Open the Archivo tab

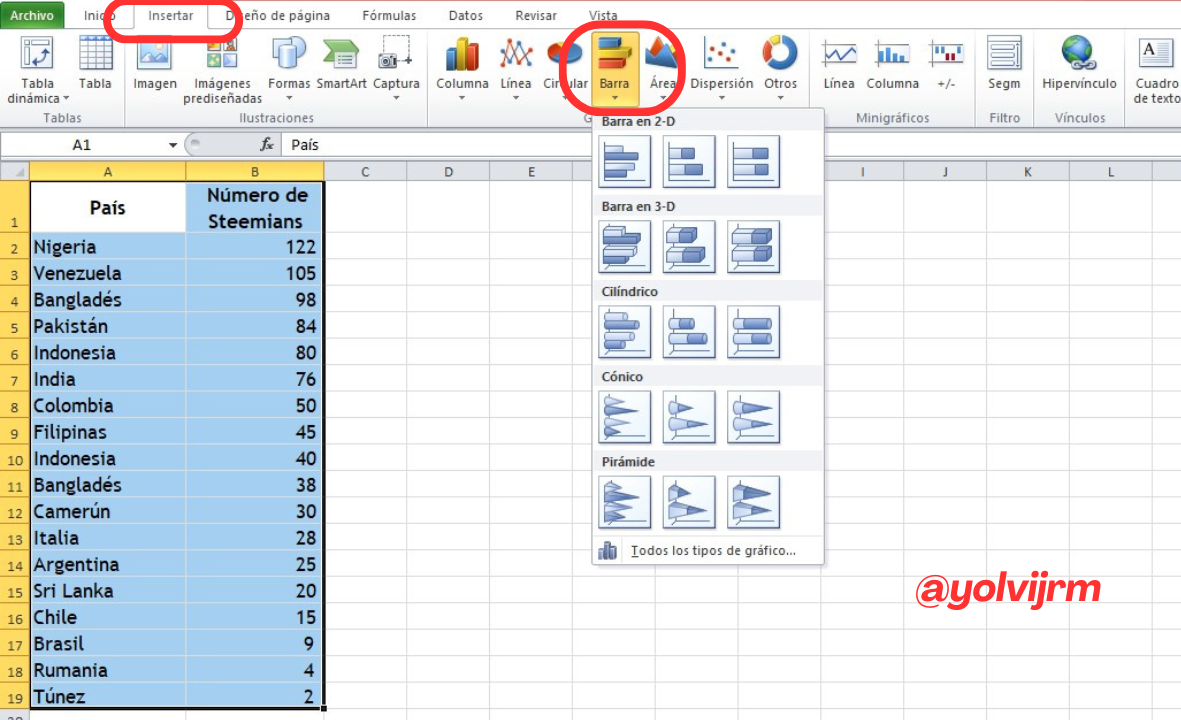[32, 15]
